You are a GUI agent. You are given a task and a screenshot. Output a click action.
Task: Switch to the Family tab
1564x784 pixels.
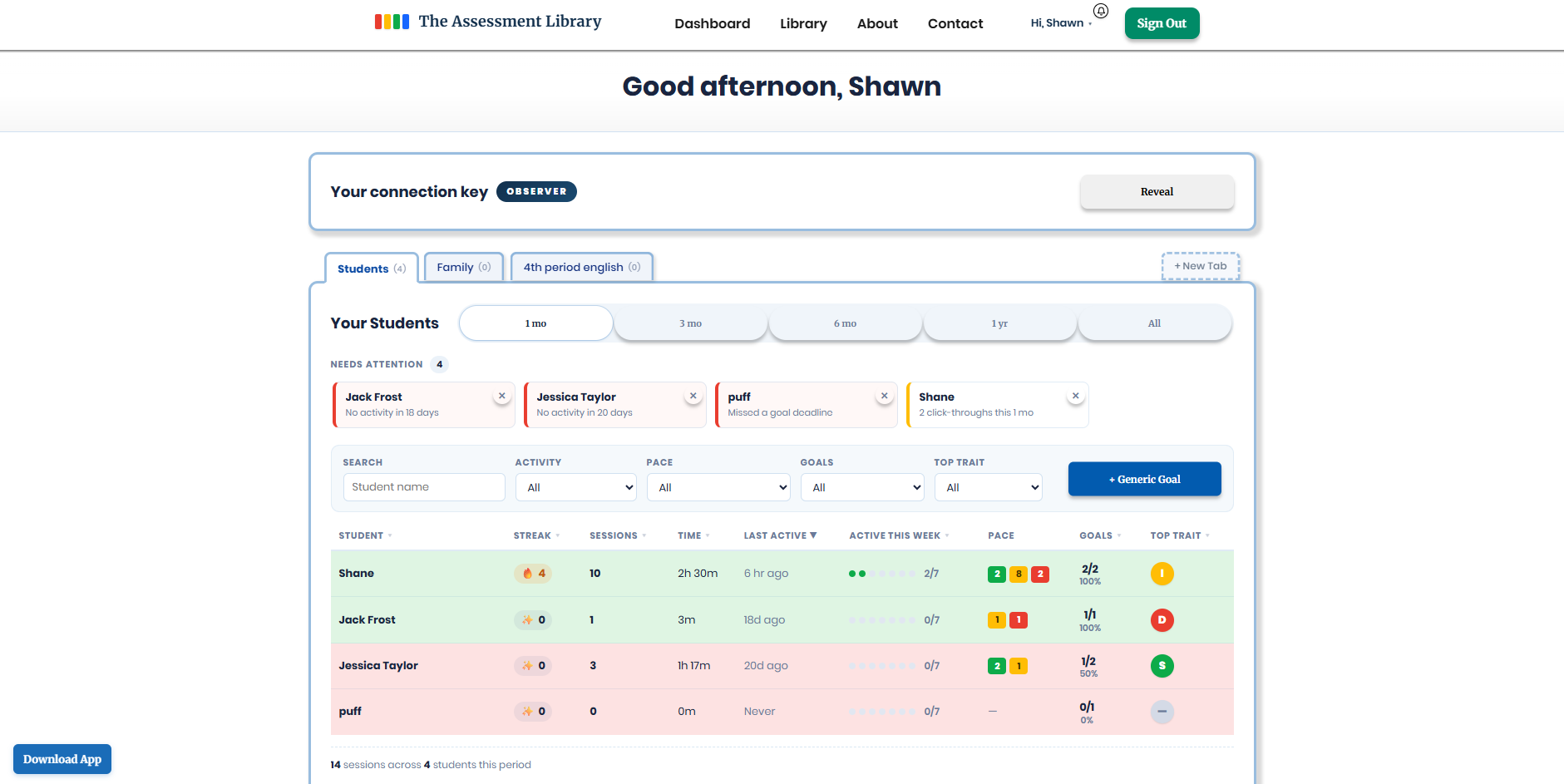pos(464,267)
